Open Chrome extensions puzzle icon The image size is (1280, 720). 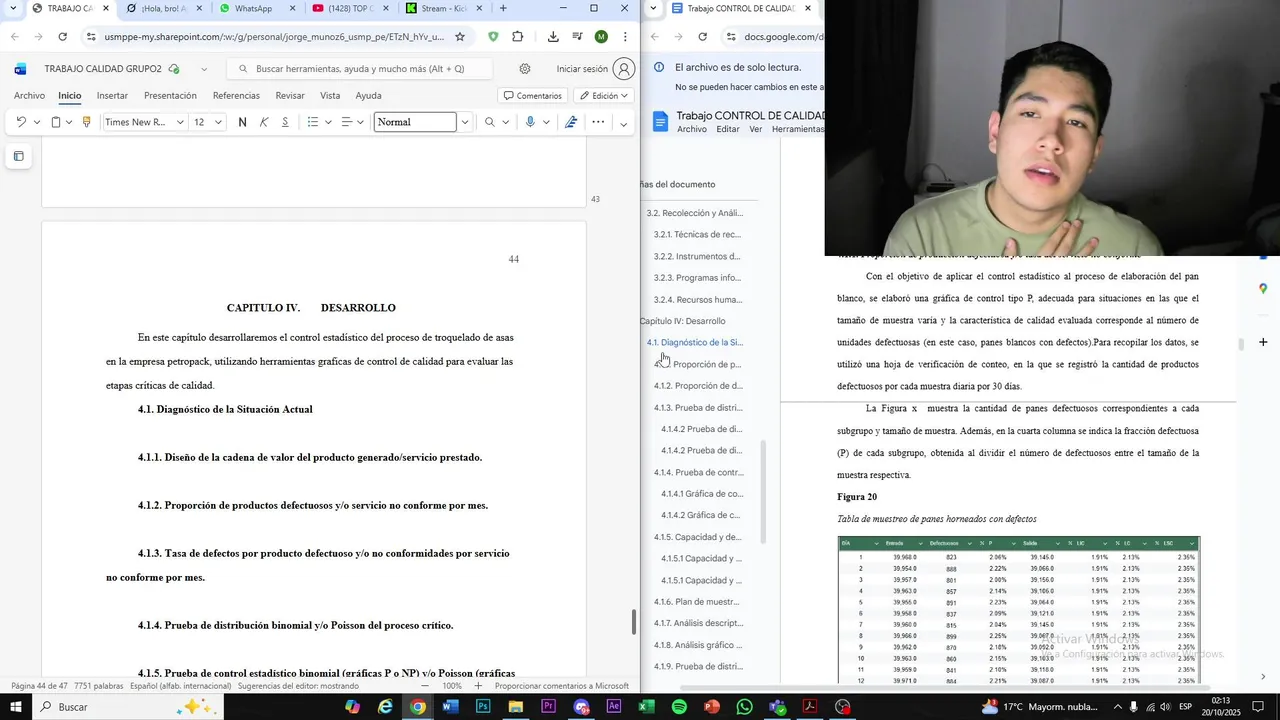517,37
